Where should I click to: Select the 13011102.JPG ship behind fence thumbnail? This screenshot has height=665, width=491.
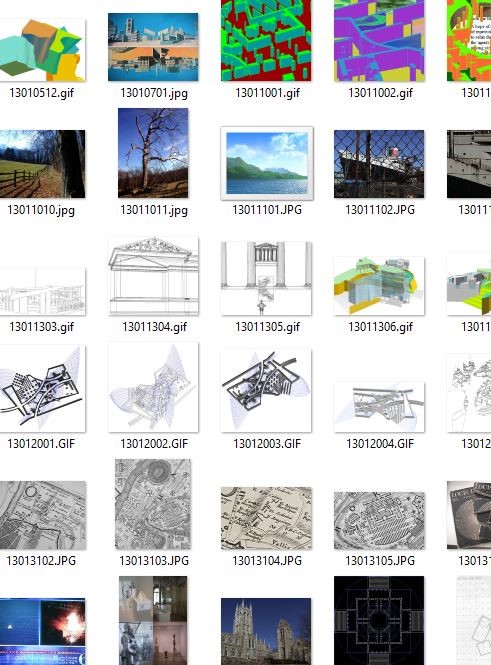coord(379,164)
